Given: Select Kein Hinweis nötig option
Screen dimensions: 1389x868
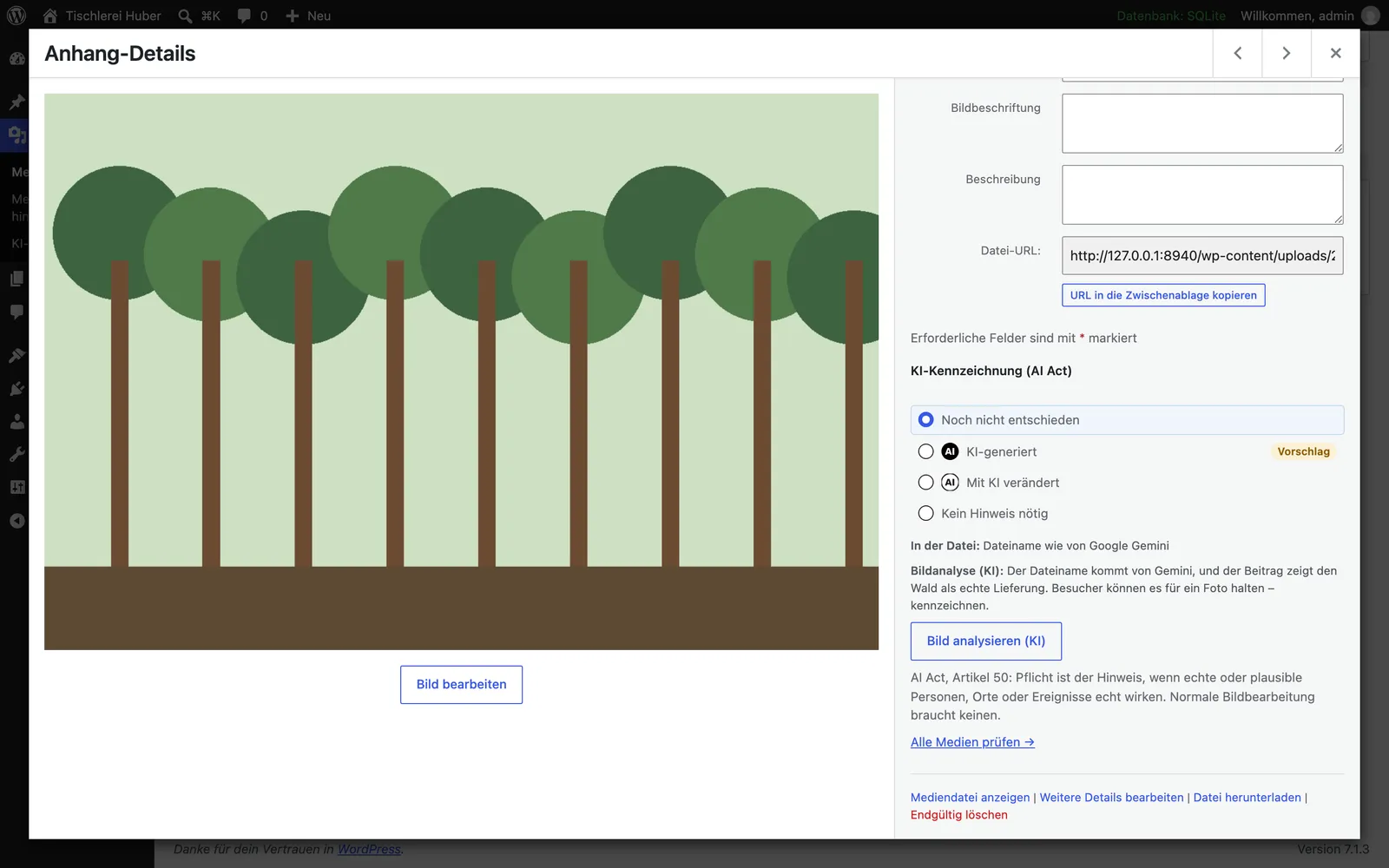Looking at the screenshot, I should pos(926,514).
